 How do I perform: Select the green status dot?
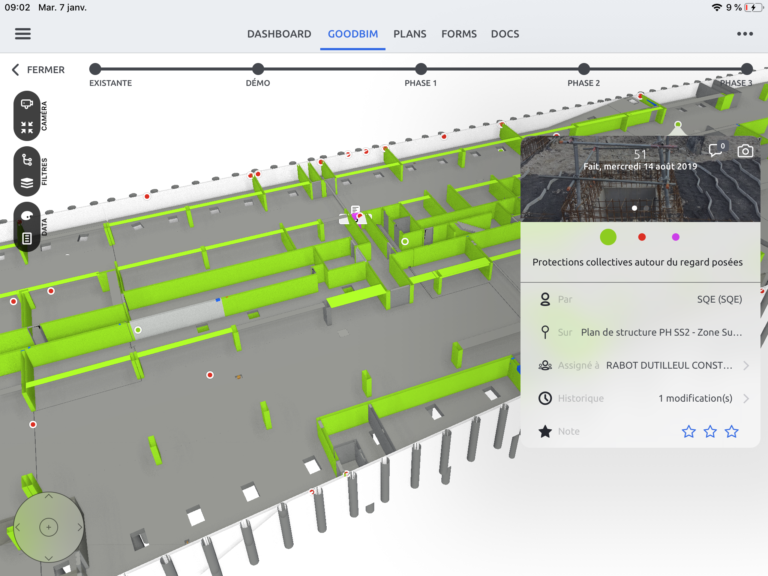tap(607, 237)
